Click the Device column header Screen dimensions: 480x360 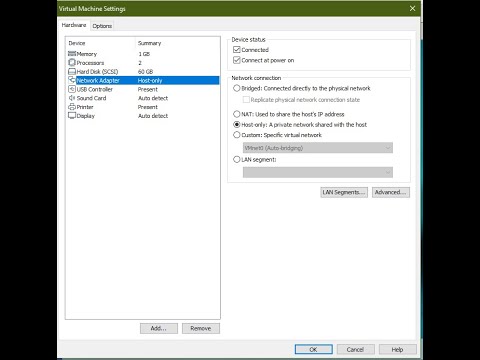77,43
